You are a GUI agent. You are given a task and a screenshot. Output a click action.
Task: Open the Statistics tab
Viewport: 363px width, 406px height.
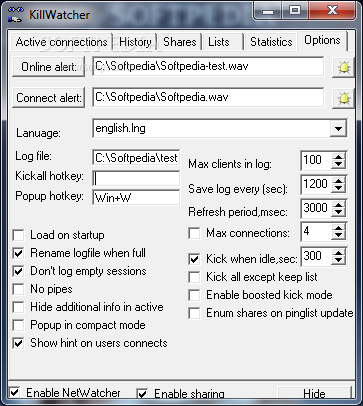point(271,42)
